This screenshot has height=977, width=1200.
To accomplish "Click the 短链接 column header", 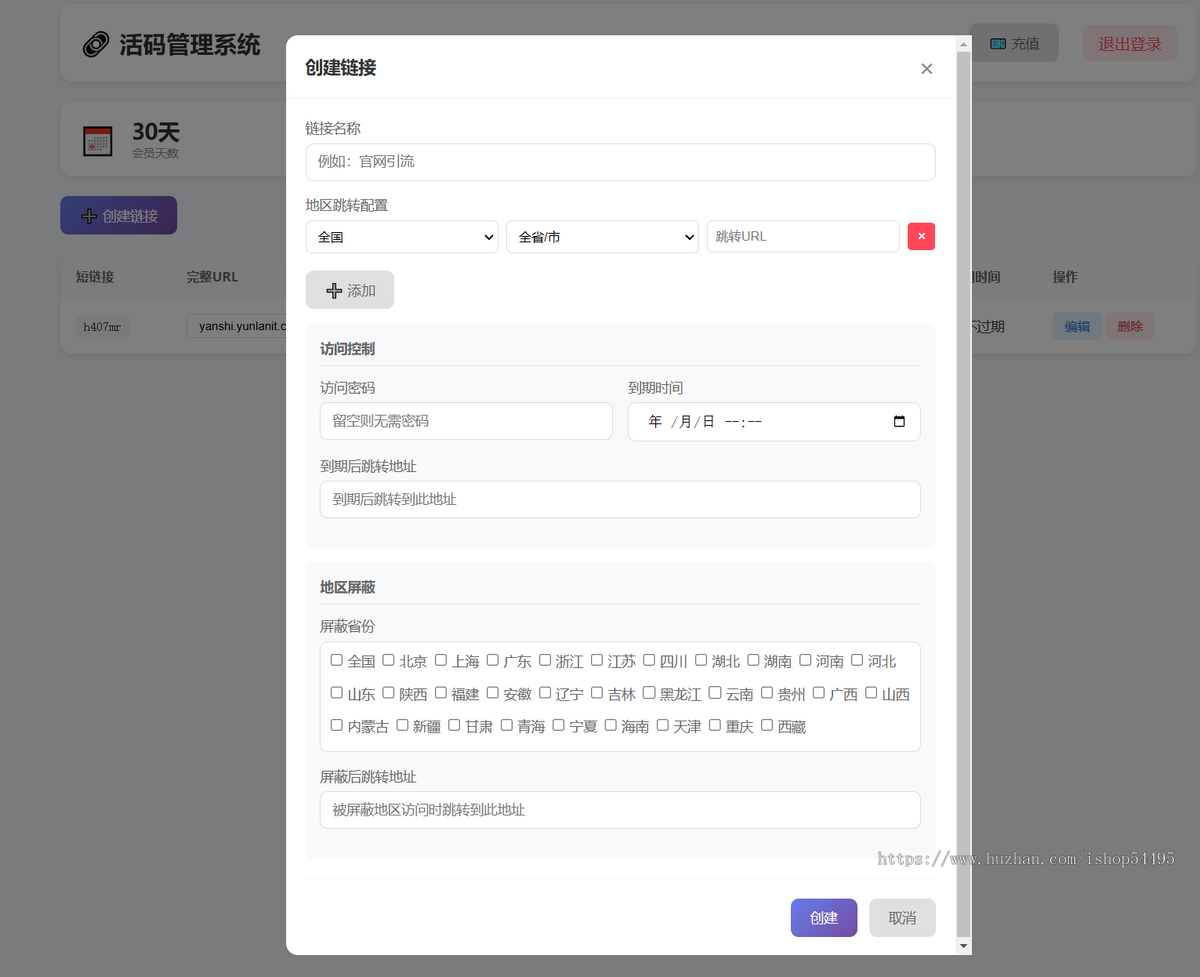I will [x=95, y=277].
